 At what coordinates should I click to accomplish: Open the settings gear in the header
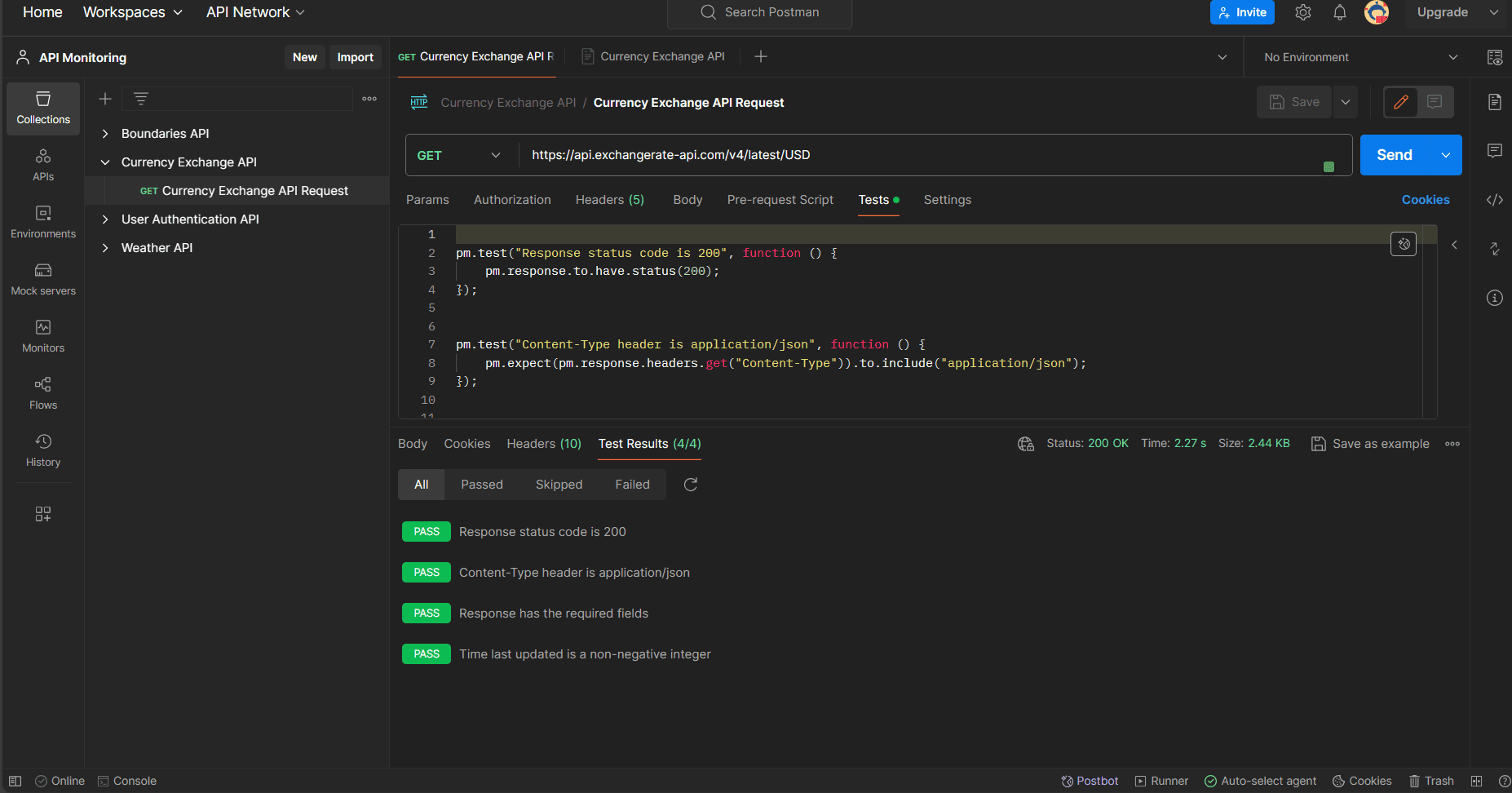point(1303,12)
